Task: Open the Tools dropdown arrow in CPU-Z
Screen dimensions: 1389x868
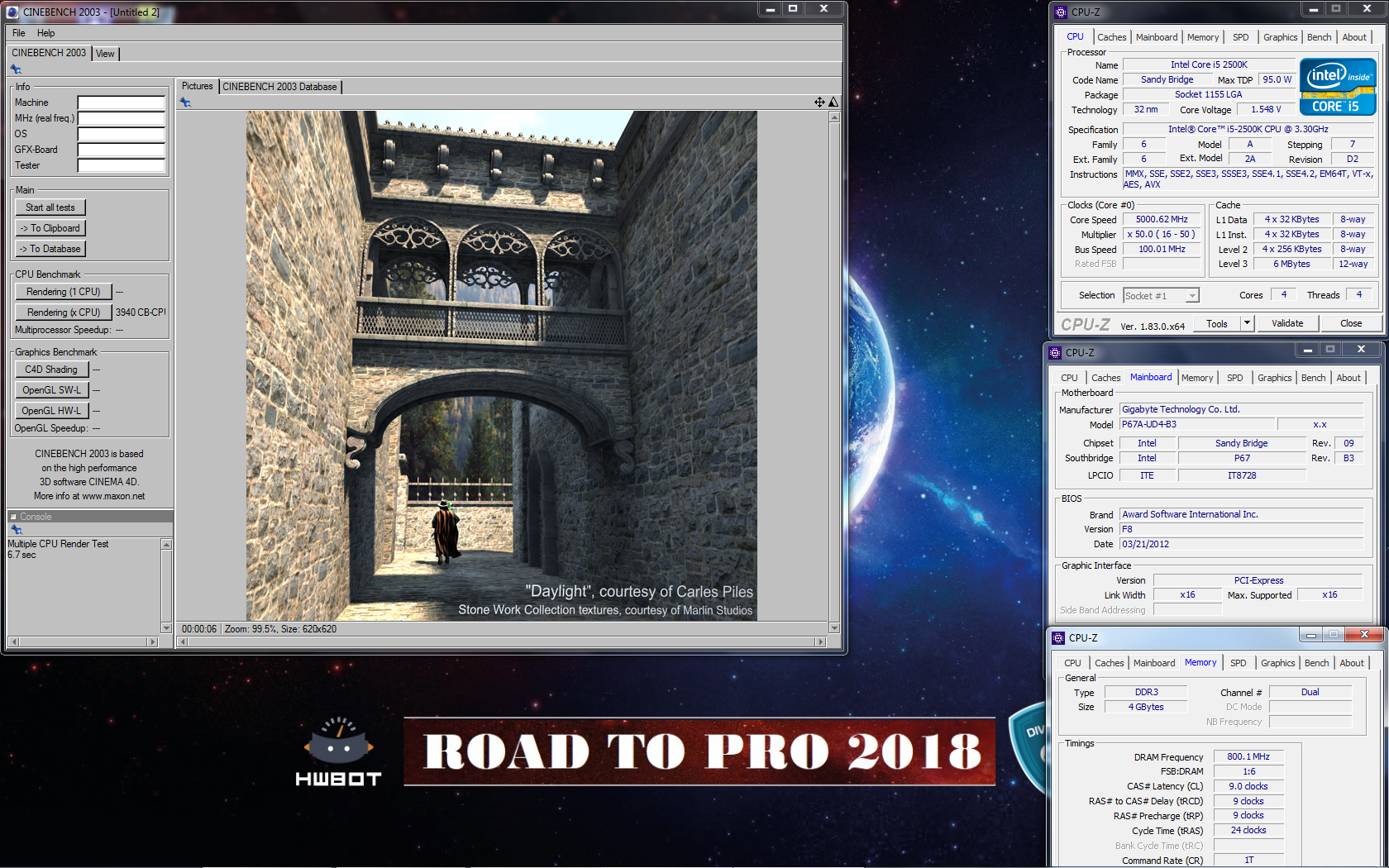Action: tap(1247, 323)
